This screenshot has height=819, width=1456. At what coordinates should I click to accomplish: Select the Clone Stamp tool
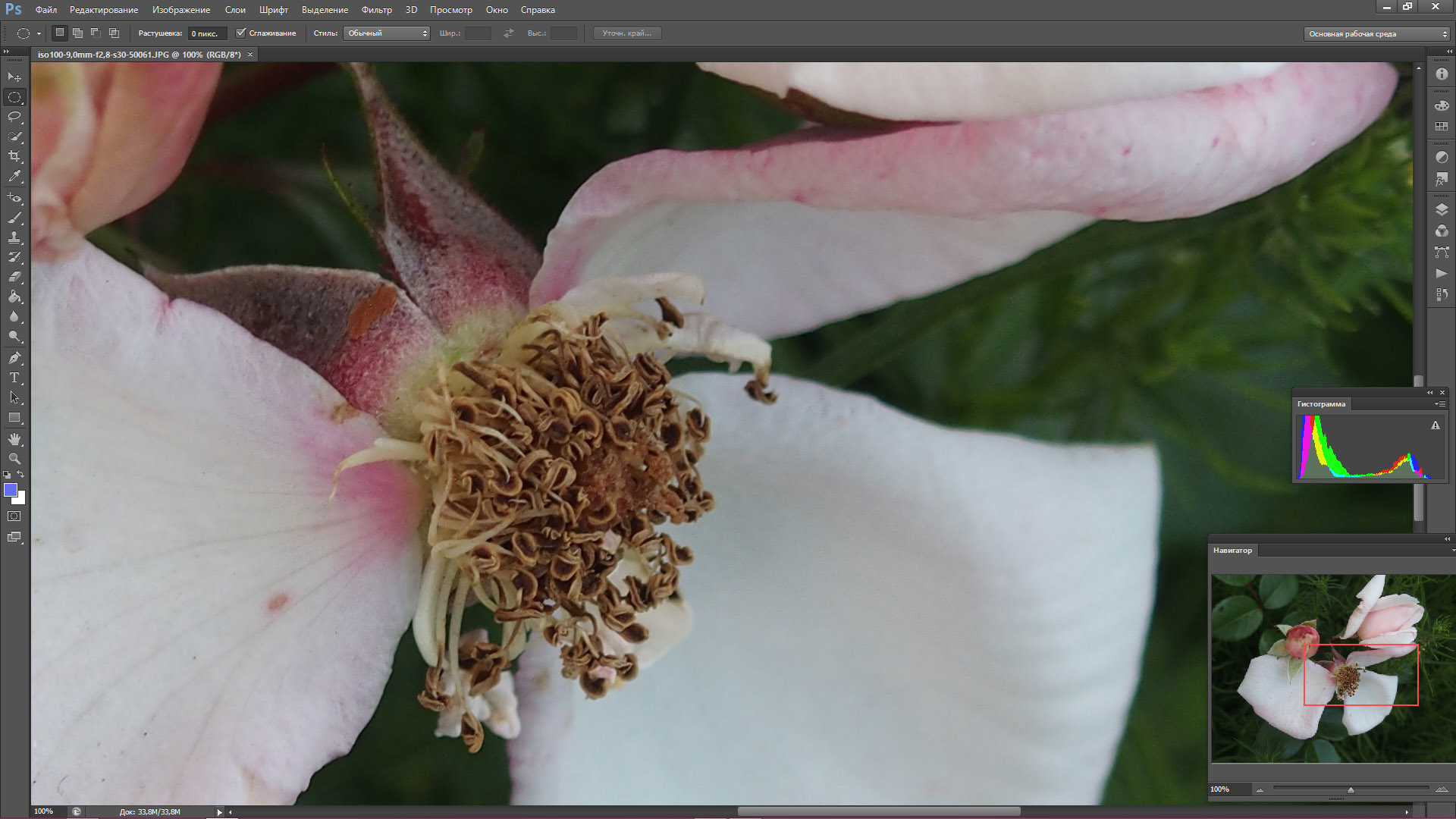[x=14, y=237]
